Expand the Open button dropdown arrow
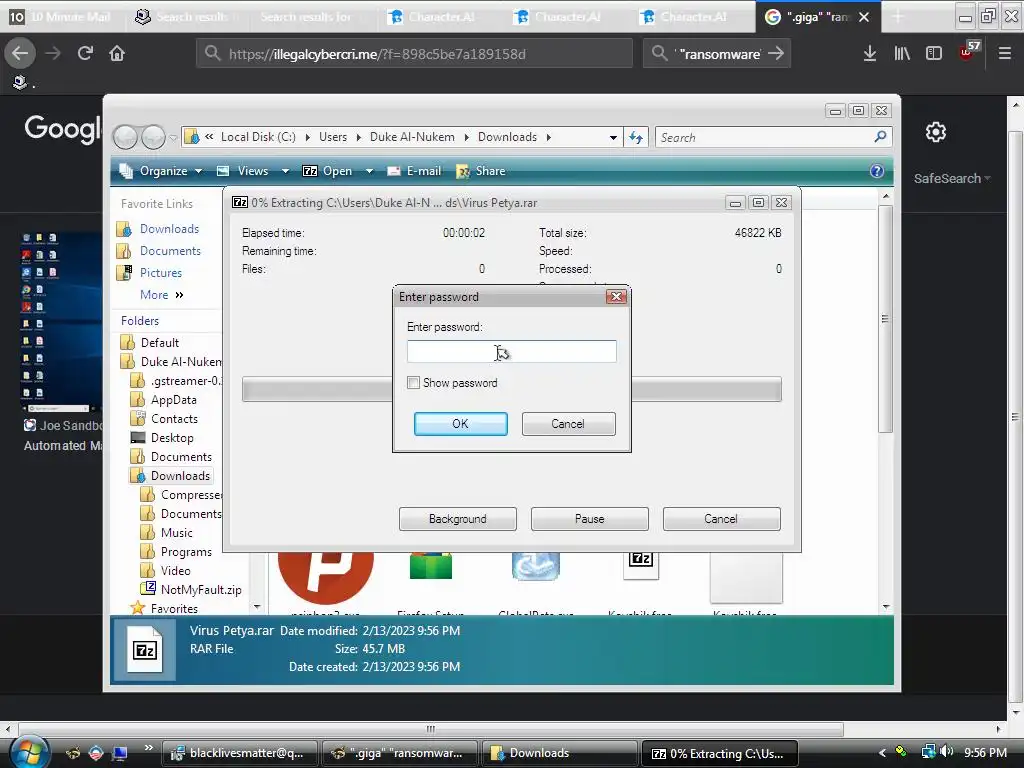This screenshot has height=768, width=1024. click(369, 171)
